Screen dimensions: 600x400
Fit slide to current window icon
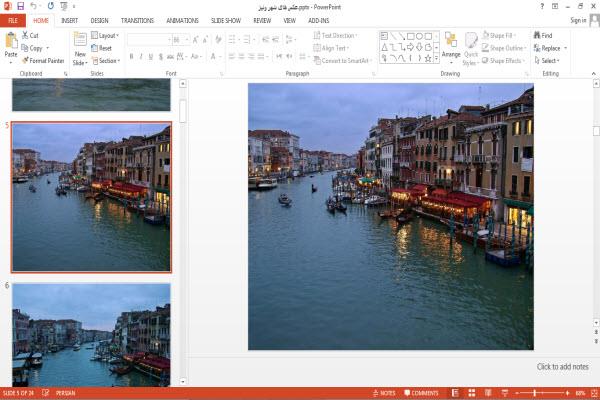click(x=594, y=393)
